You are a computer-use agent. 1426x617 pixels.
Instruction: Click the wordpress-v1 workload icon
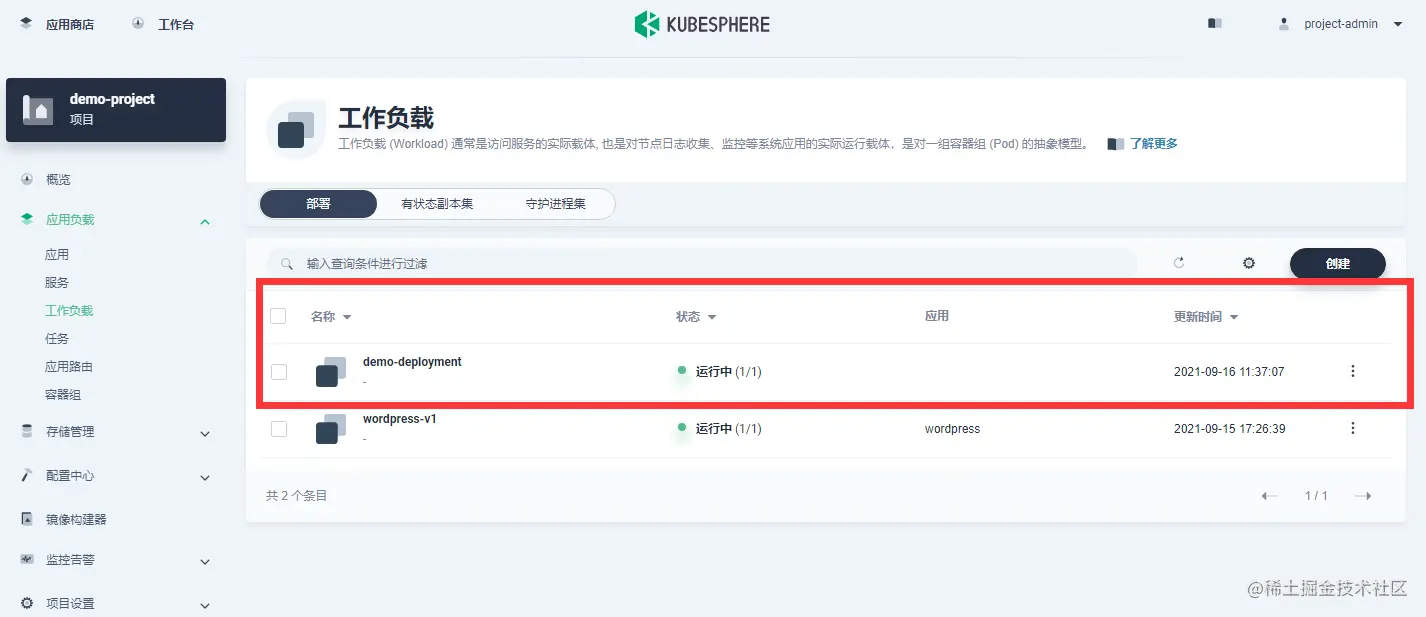pyautogui.click(x=331, y=429)
